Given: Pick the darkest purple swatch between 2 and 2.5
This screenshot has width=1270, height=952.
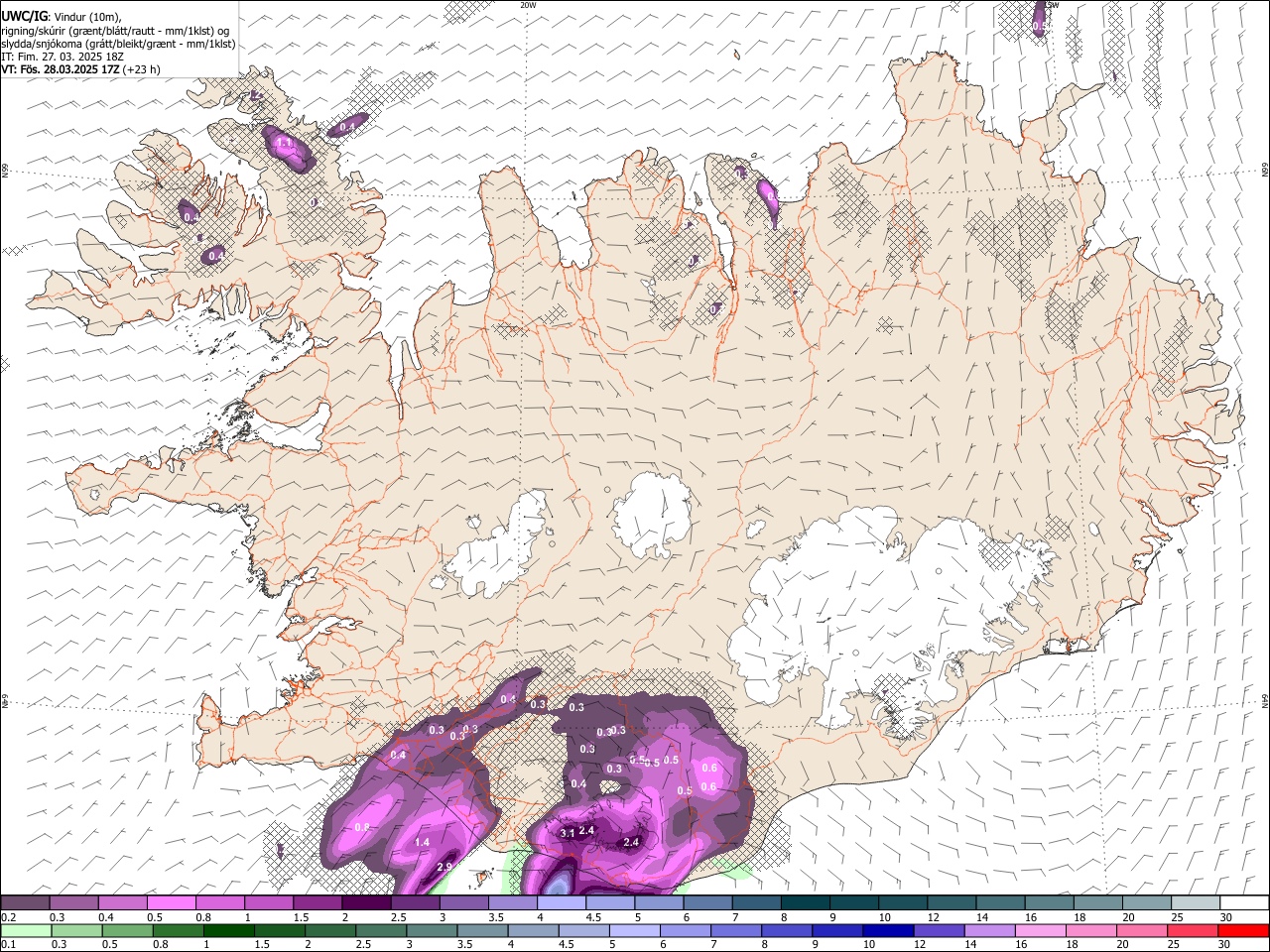Looking at the screenshot, I should [x=366, y=902].
